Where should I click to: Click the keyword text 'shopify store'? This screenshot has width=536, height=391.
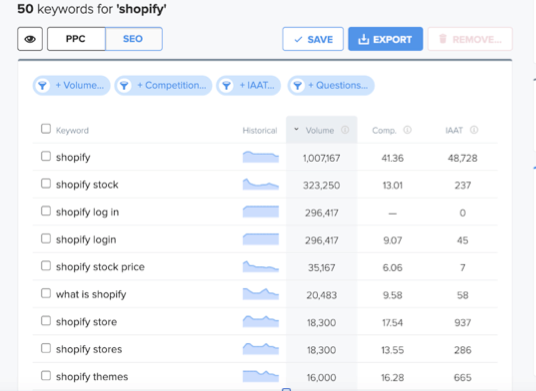pos(86,322)
